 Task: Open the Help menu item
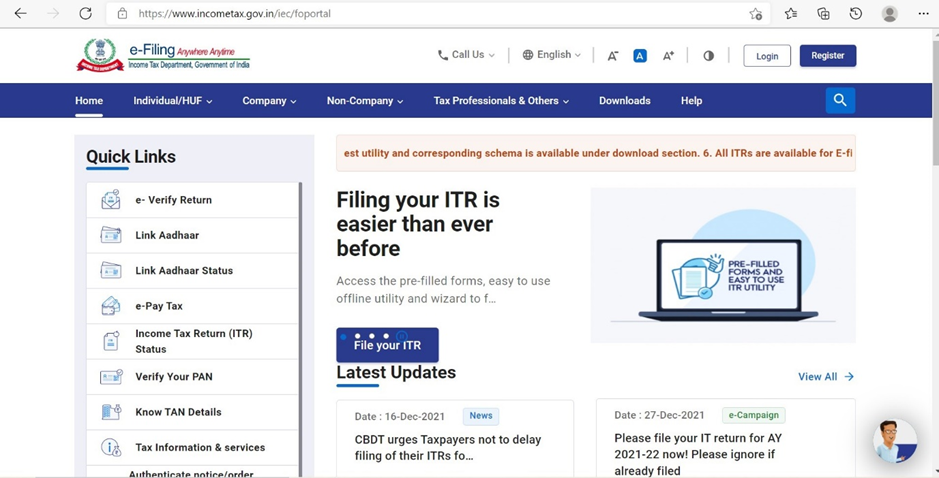coord(691,101)
